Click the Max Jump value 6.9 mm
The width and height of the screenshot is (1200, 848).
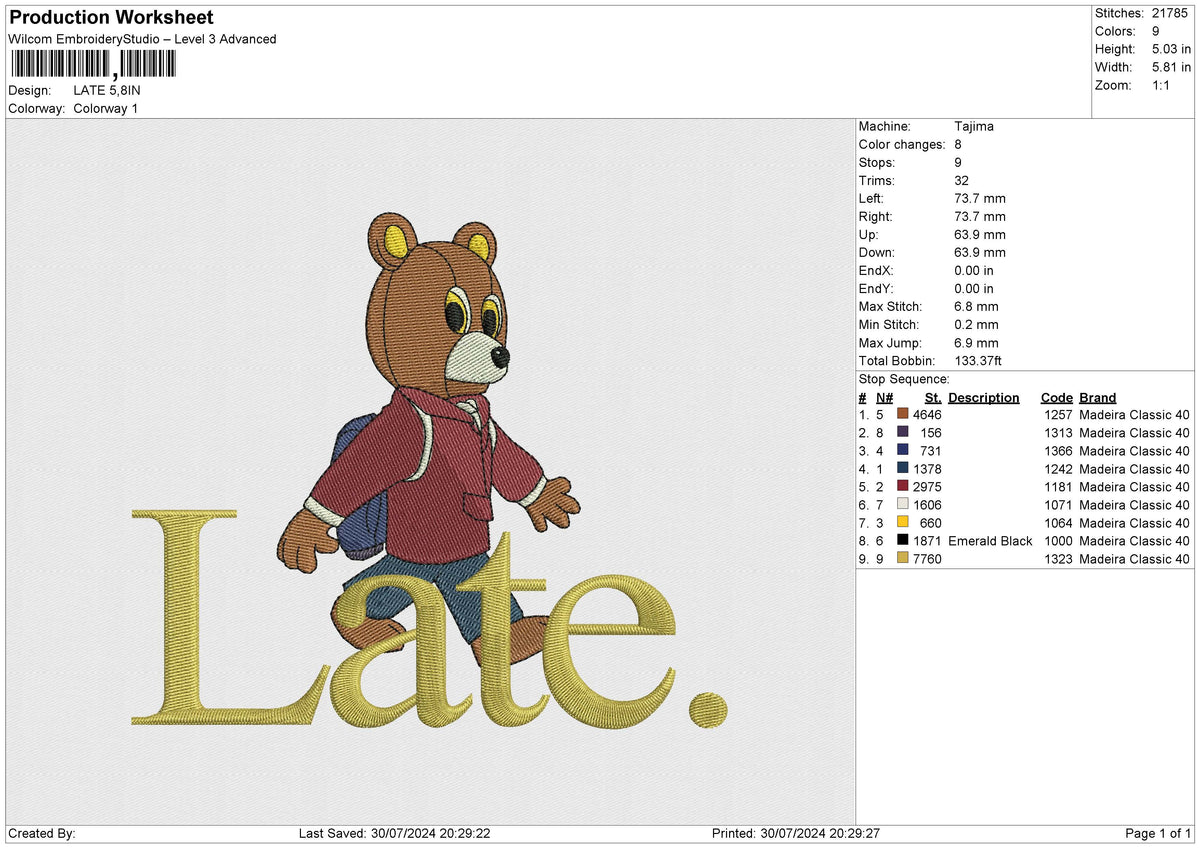(x=976, y=342)
